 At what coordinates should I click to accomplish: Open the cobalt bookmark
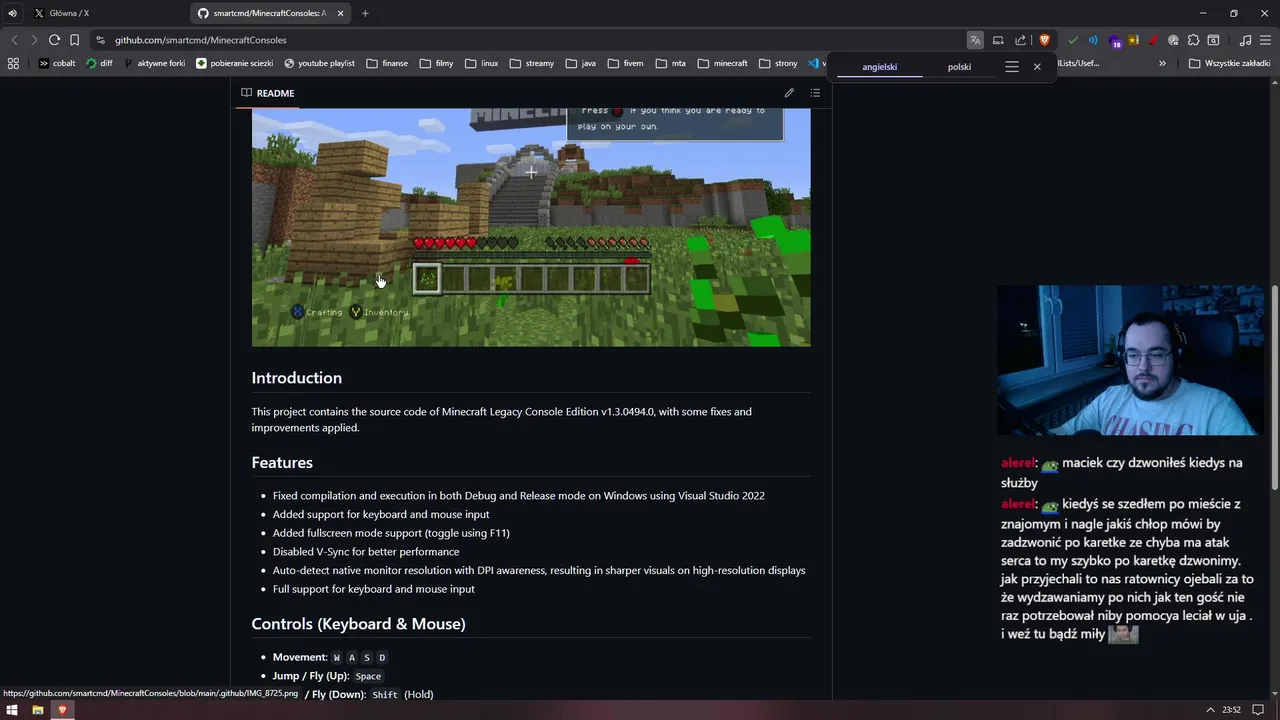click(x=57, y=63)
